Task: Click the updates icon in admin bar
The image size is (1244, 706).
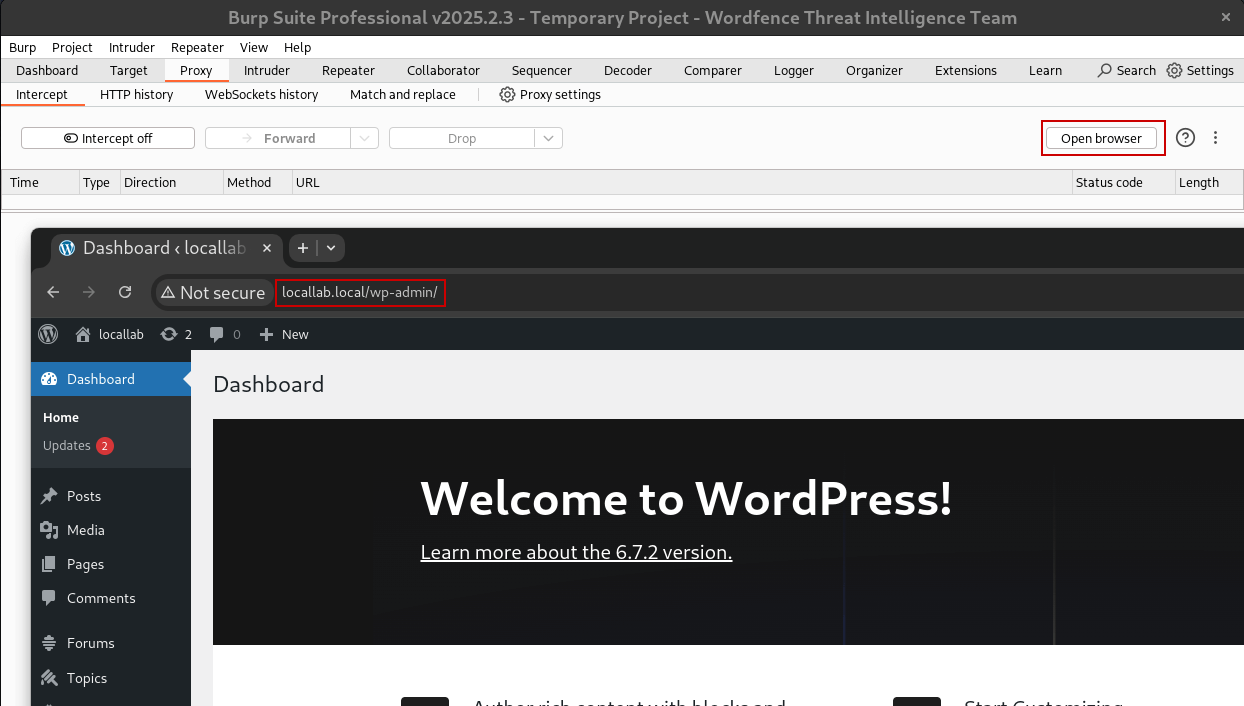Action: click(x=176, y=334)
